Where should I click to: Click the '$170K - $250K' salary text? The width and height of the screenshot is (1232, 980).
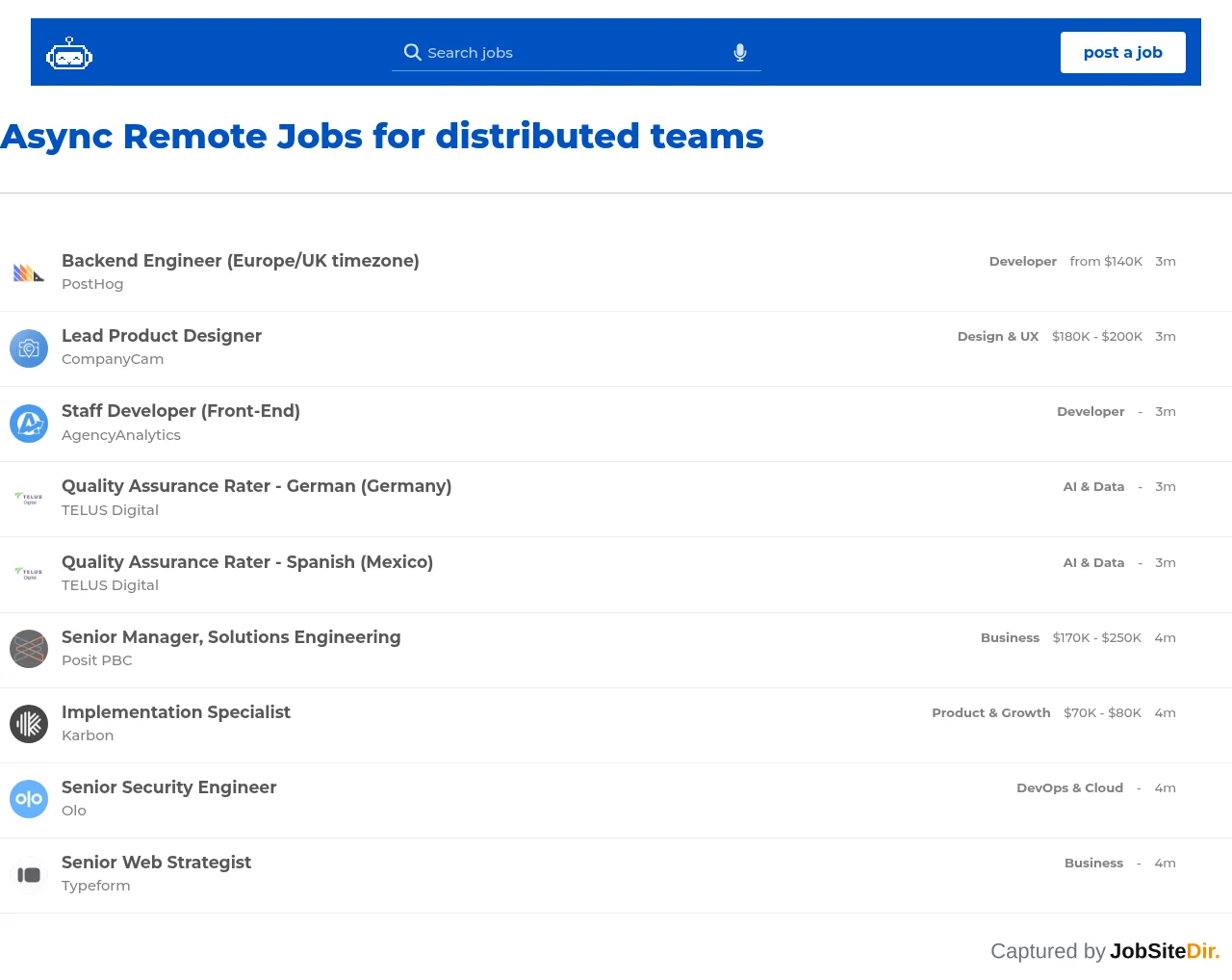click(x=1097, y=637)
